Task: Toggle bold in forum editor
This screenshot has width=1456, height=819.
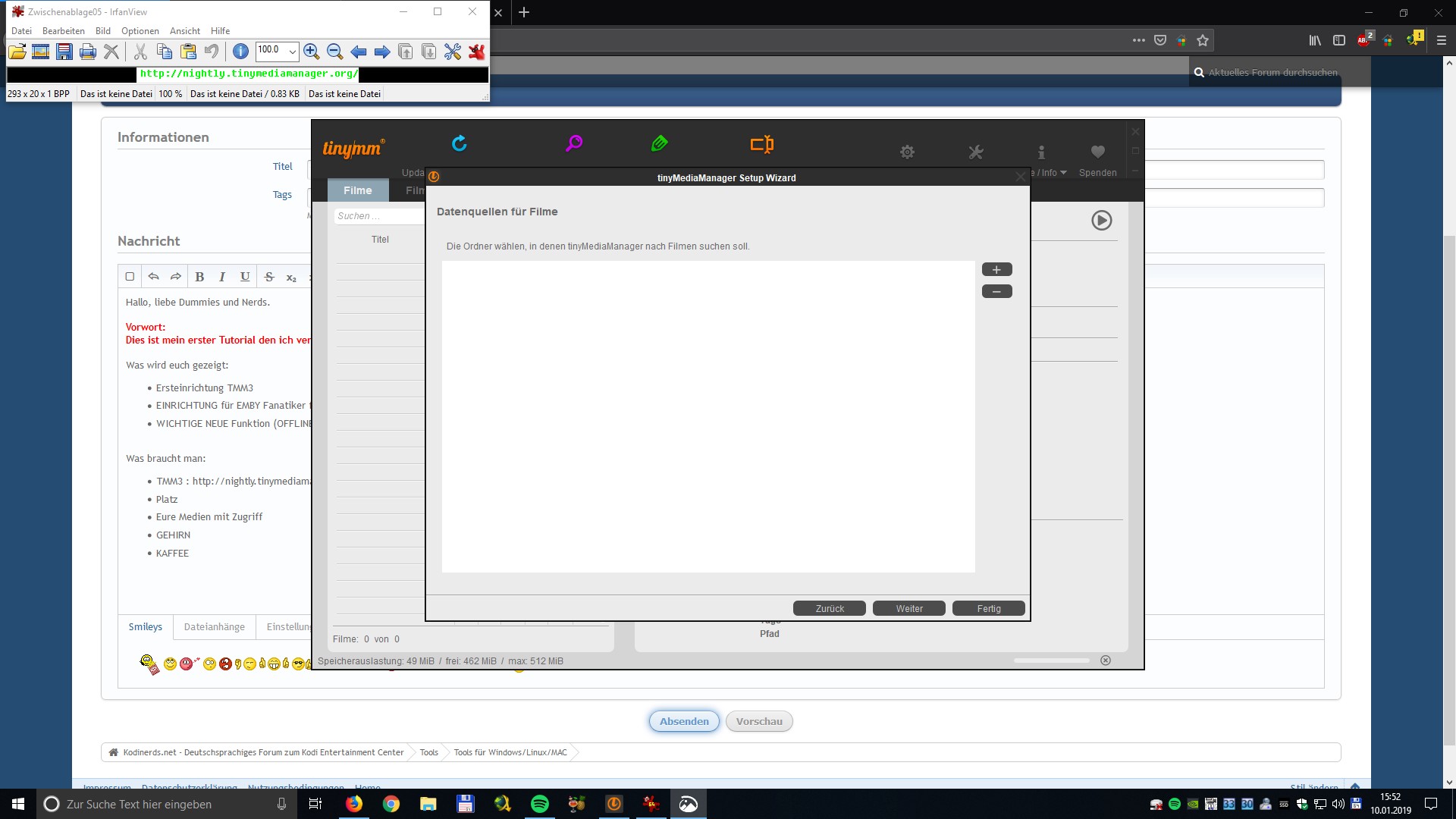Action: [x=199, y=277]
